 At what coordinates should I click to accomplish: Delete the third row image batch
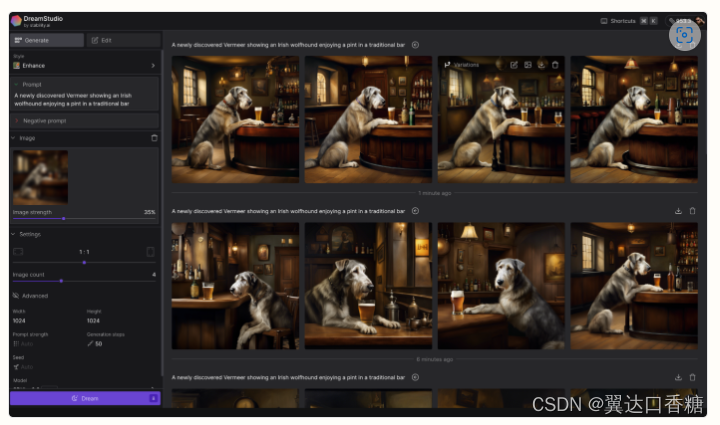click(692, 377)
